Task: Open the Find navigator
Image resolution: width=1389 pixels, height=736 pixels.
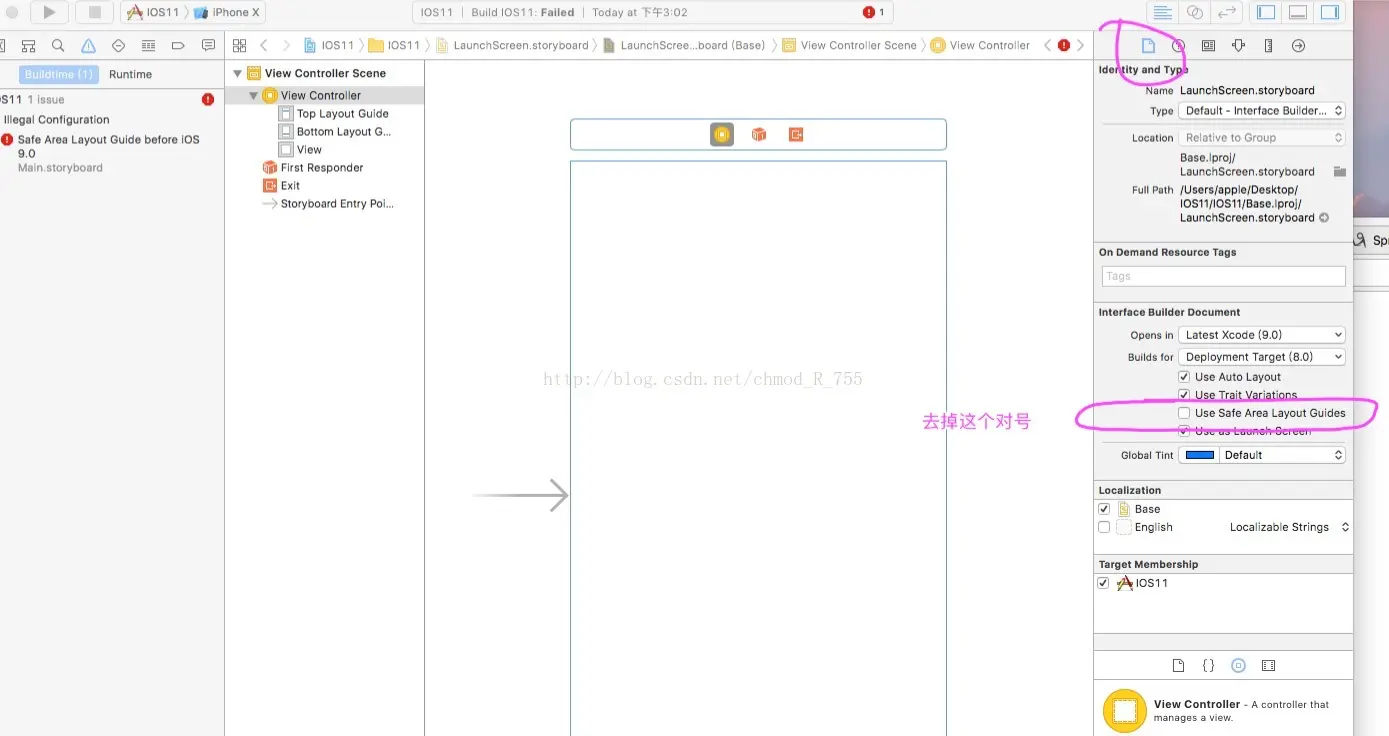Action: pos(58,46)
